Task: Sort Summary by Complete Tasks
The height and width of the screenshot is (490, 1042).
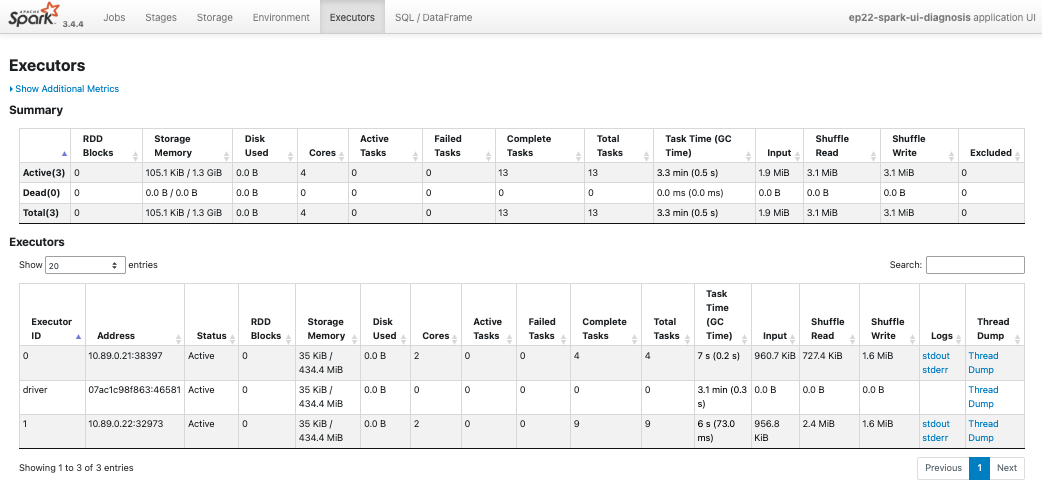Action: point(540,146)
